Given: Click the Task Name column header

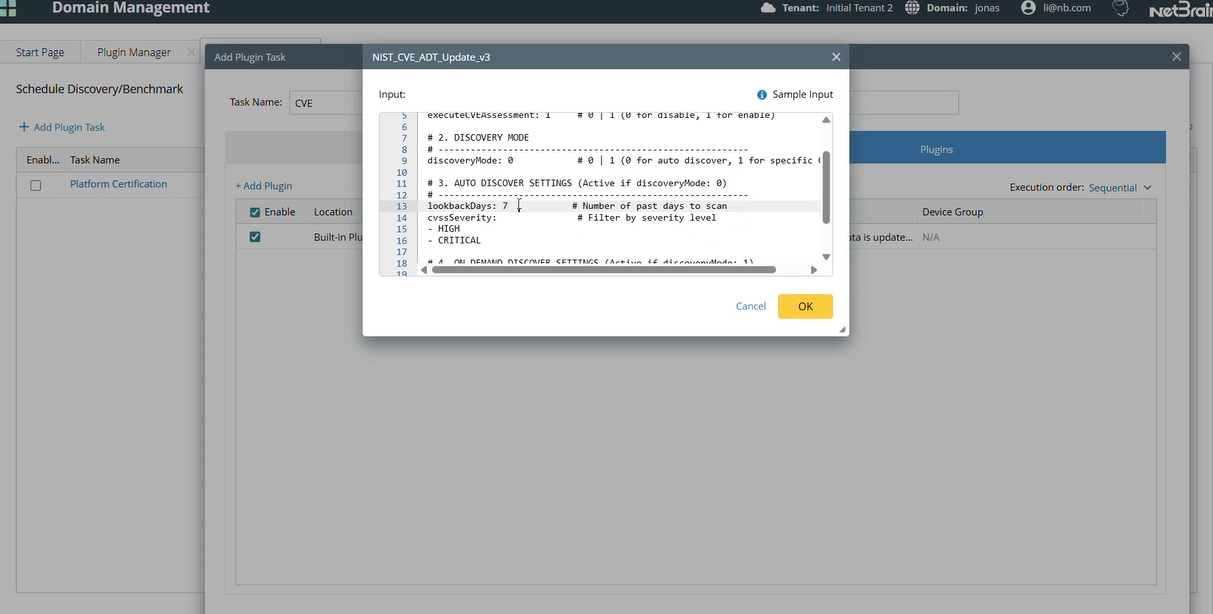Looking at the screenshot, I should pyautogui.click(x=95, y=160).
